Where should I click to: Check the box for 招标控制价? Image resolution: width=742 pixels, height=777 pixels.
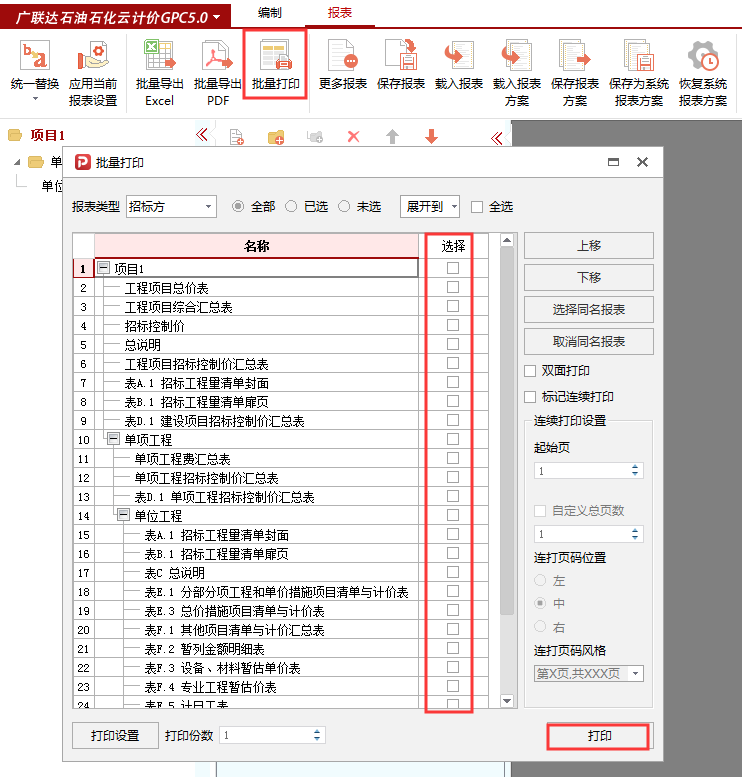point(453,325)
